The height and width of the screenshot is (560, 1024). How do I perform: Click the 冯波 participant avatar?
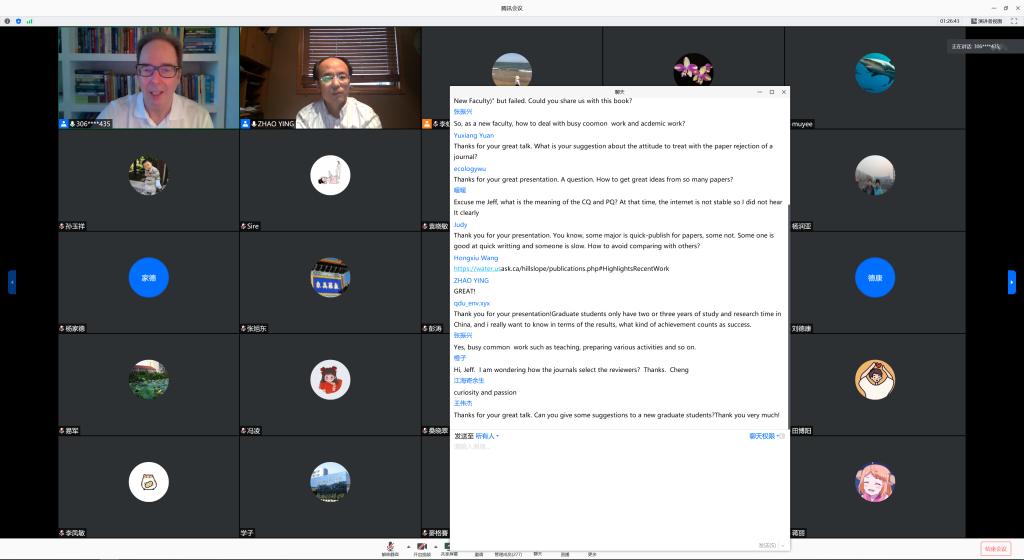[x=330, y=380]
